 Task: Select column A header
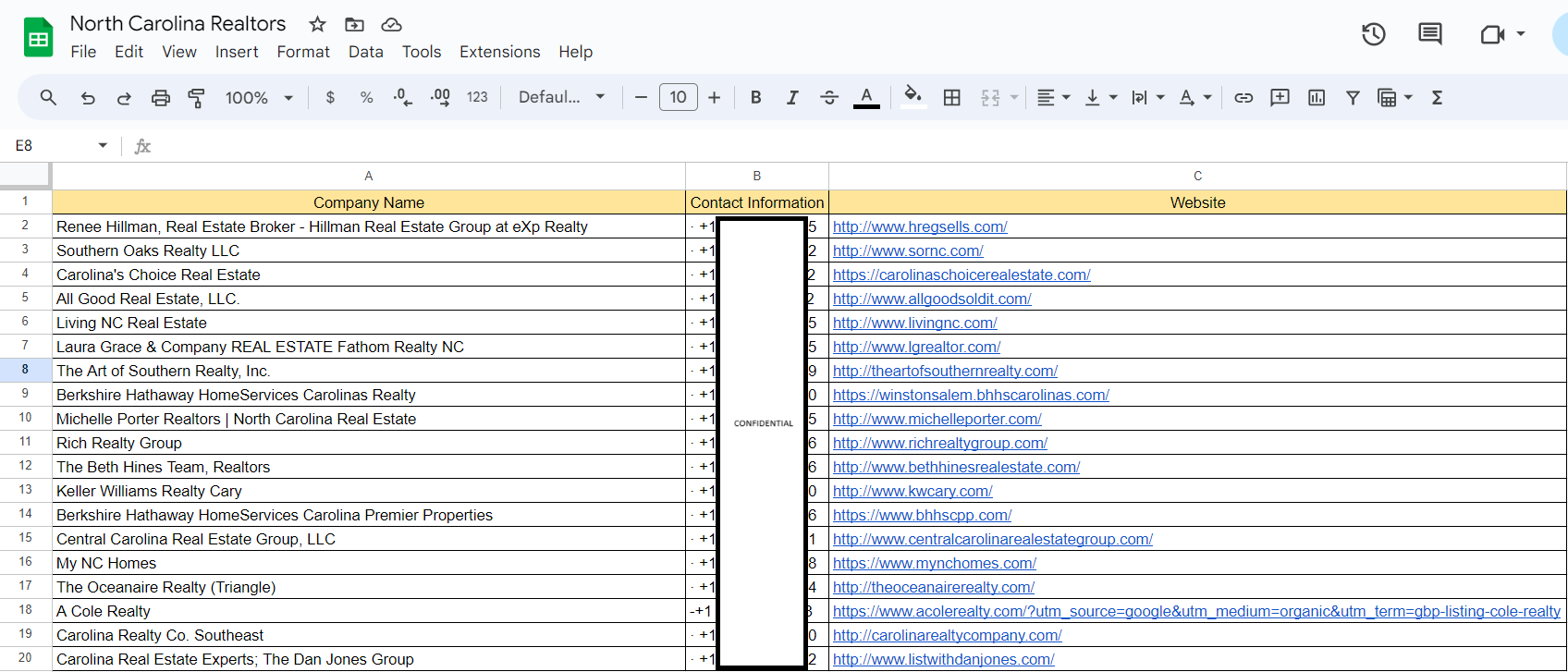[x=368, y=176]
